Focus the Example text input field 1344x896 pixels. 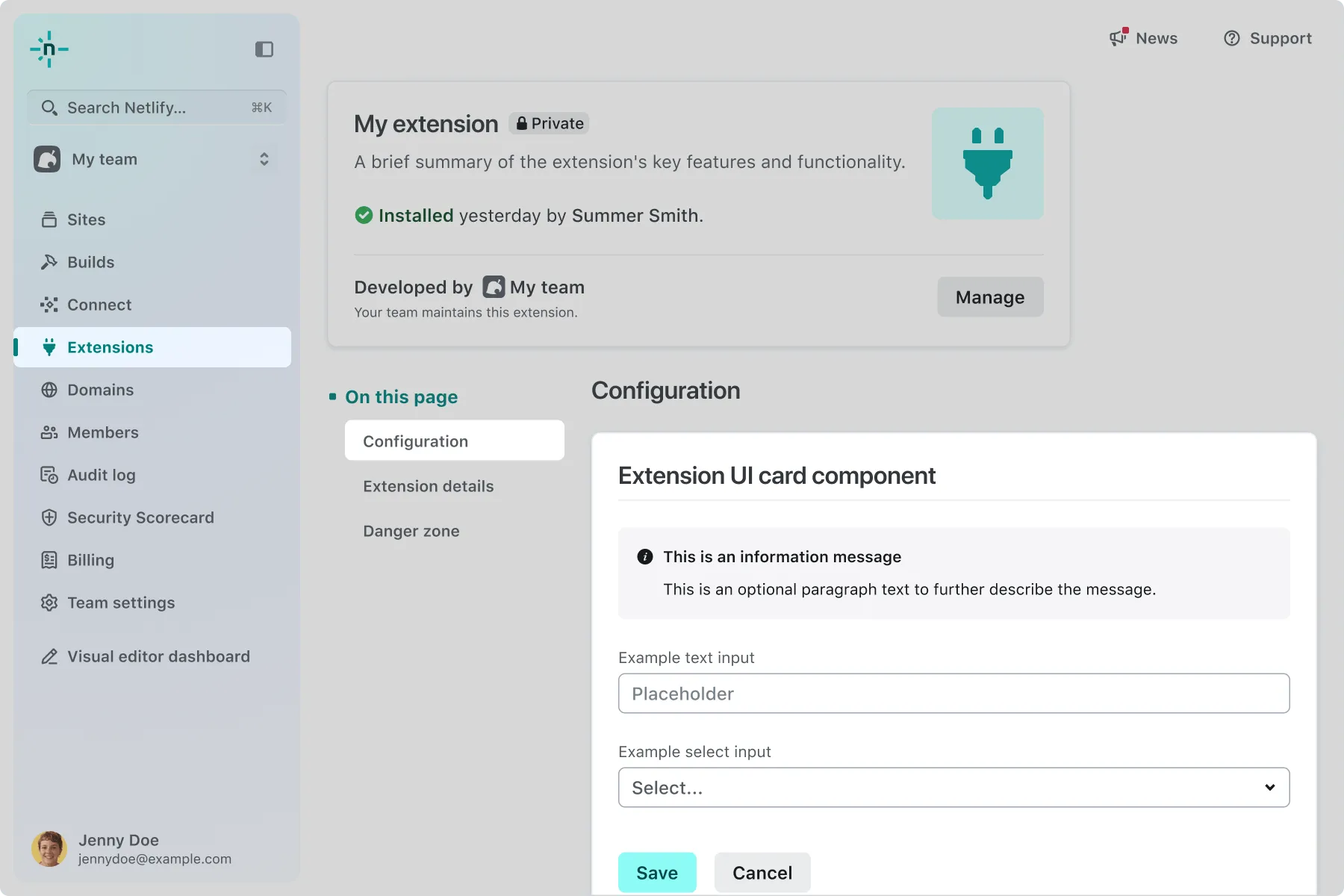click(953, 694)
